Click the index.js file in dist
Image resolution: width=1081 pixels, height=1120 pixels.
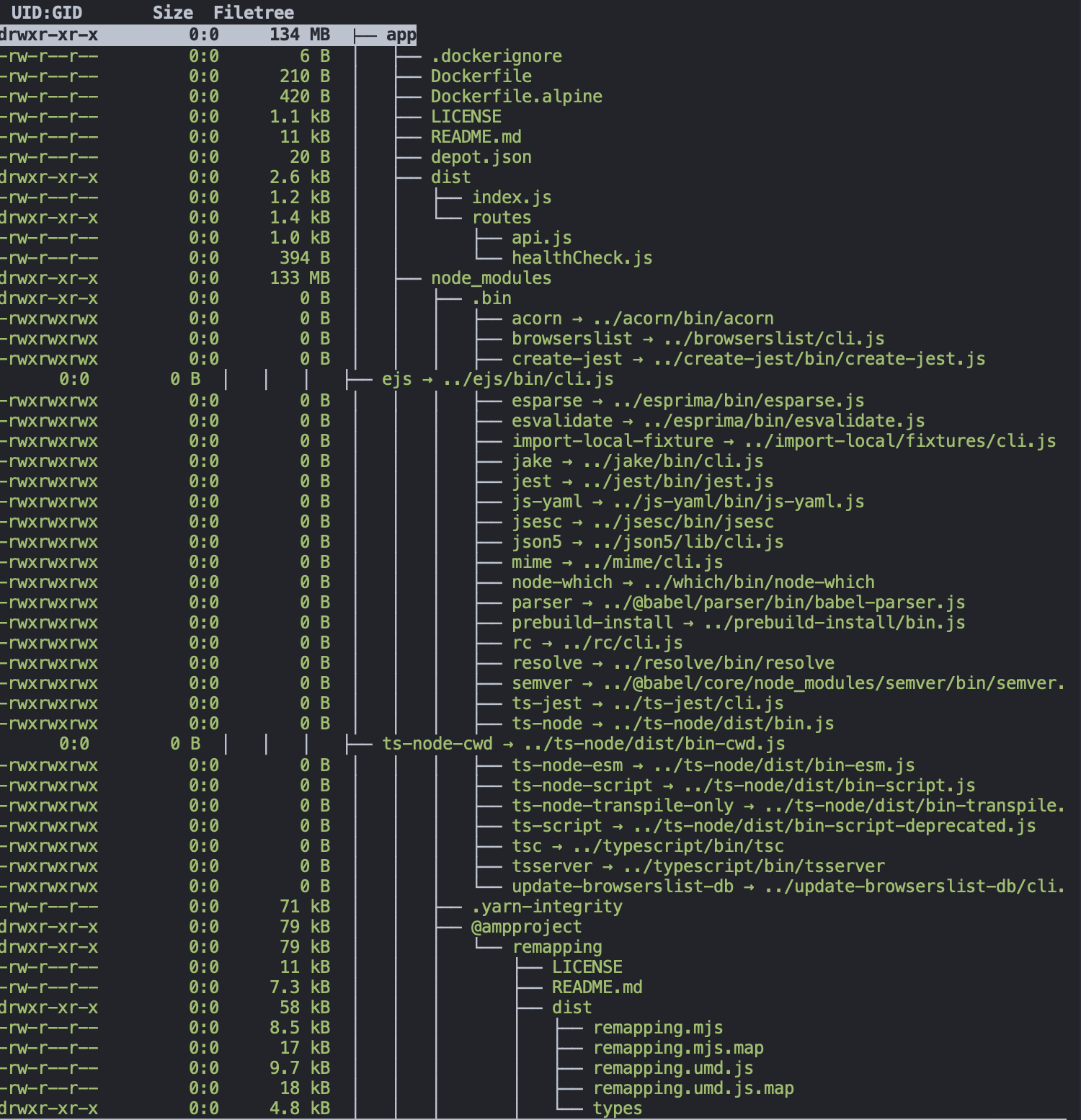click(x=512, y=197)
